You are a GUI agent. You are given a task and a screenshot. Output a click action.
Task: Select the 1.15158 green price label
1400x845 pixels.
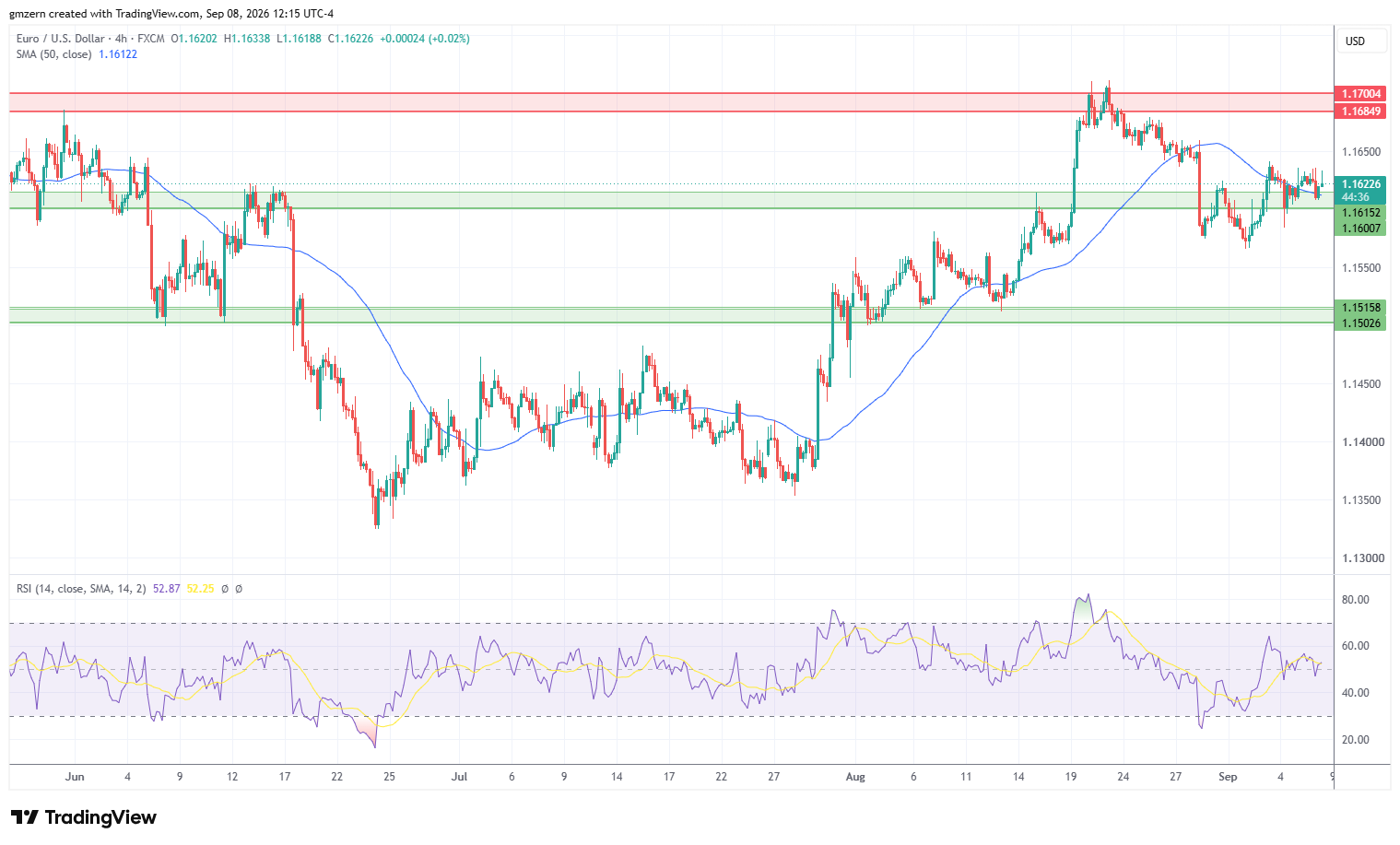point(1360,308)
